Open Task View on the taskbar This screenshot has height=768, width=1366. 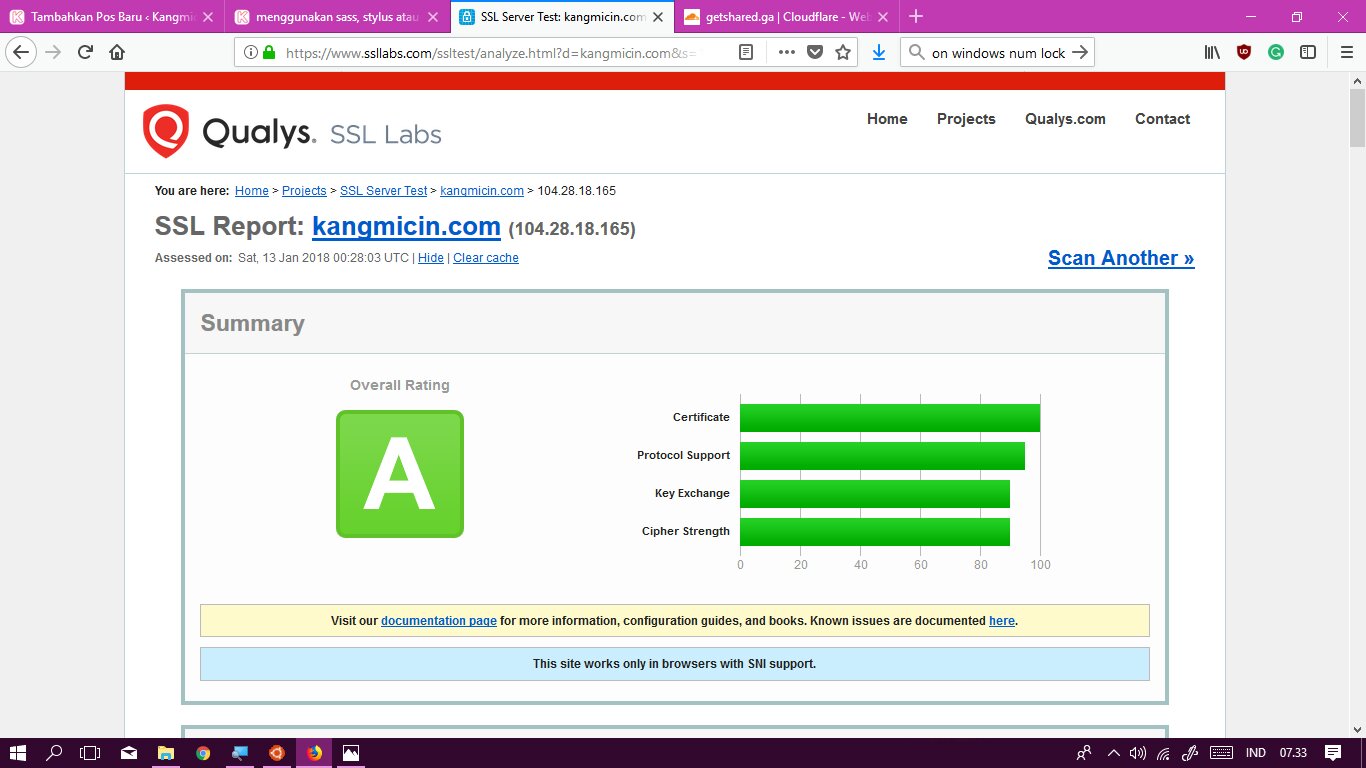click(91, 753)
